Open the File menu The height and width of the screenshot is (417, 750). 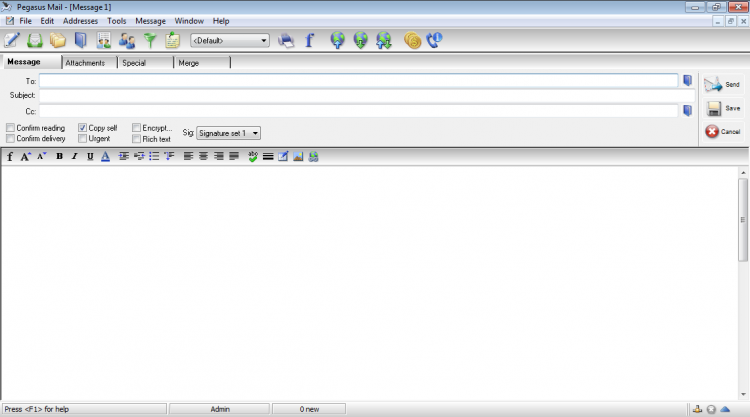click(x=25, y=21)
